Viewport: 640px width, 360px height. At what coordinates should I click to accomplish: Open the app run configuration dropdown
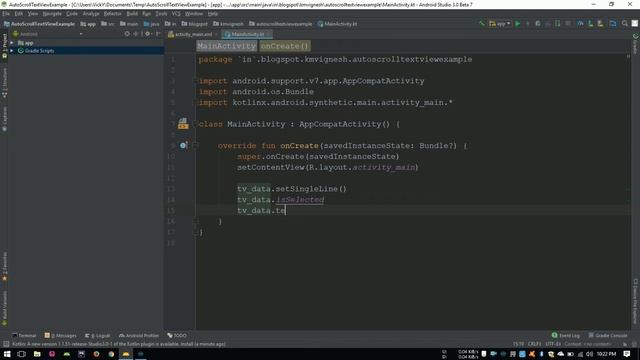(500, 24)
